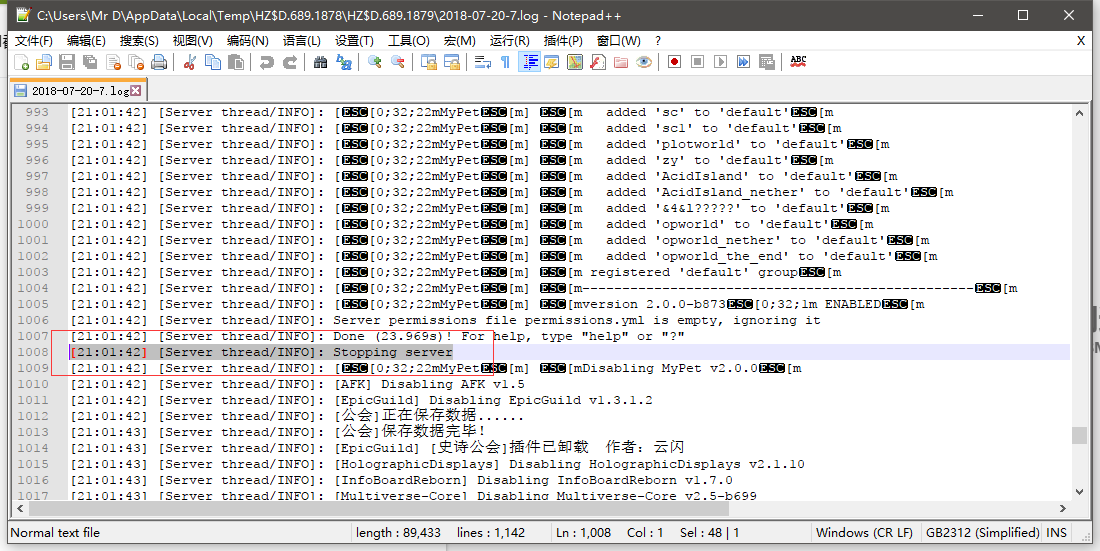Close the 2018-07-20-7.log tab with its X
Viewport: 1100px width, 551px height.
pos(137,90)
